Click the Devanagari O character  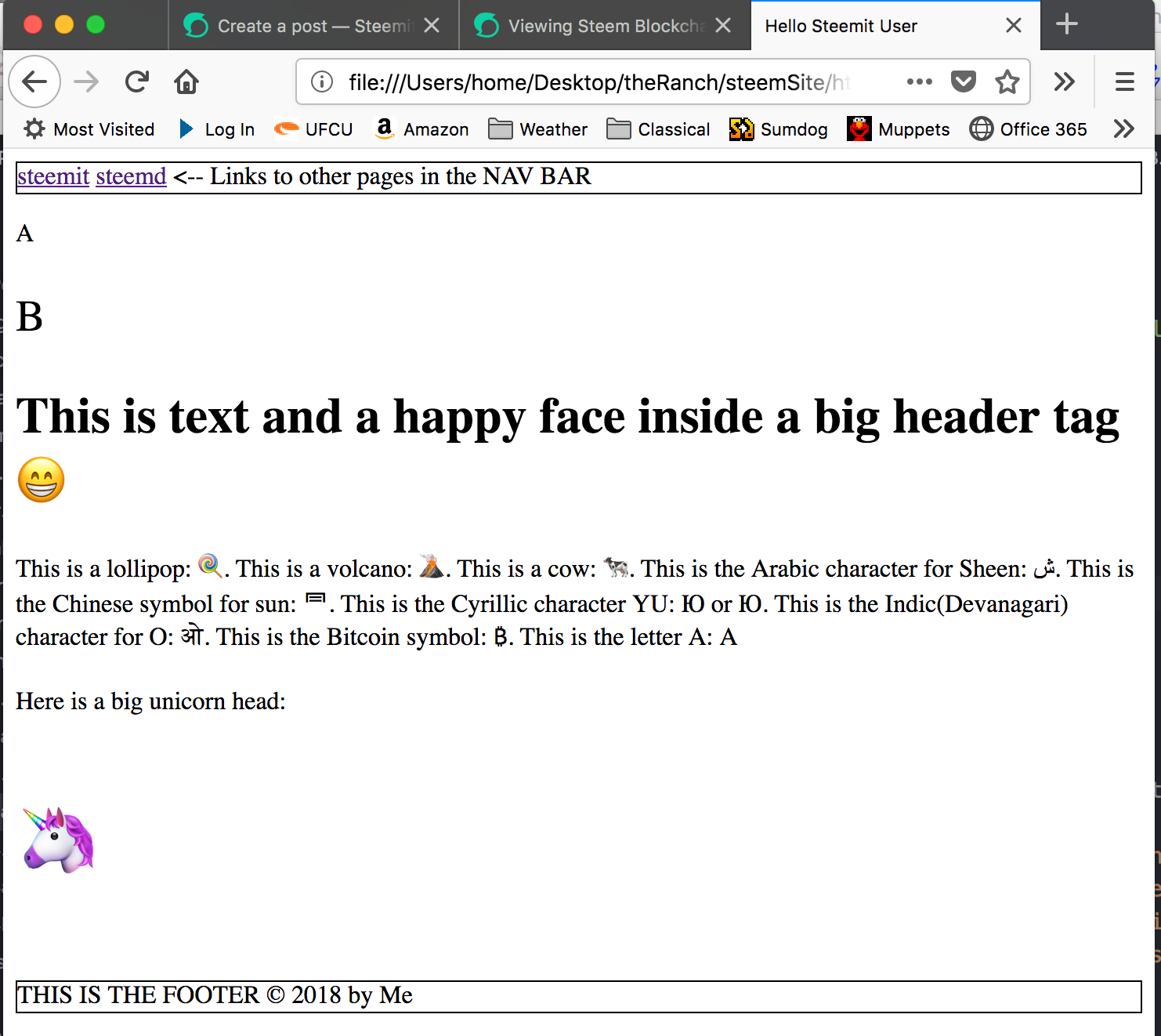[193, 636]
